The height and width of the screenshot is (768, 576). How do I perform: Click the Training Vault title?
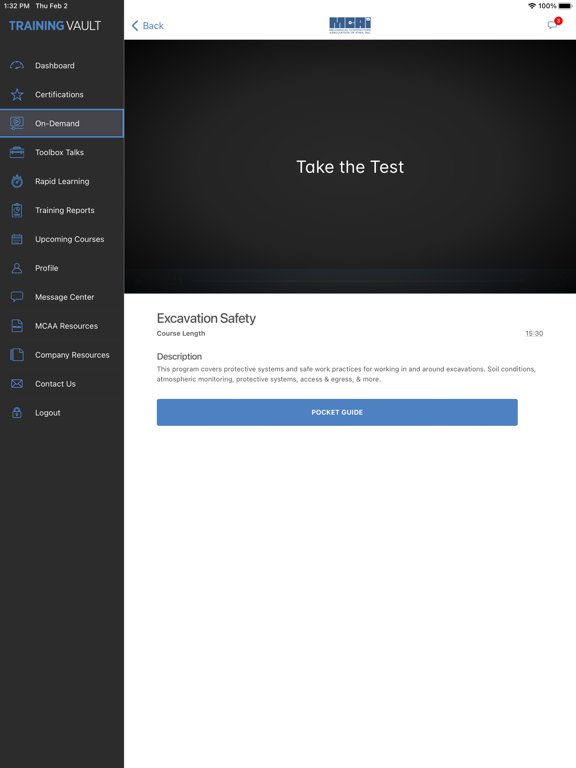pyautogui.click(x=55, y=25)
